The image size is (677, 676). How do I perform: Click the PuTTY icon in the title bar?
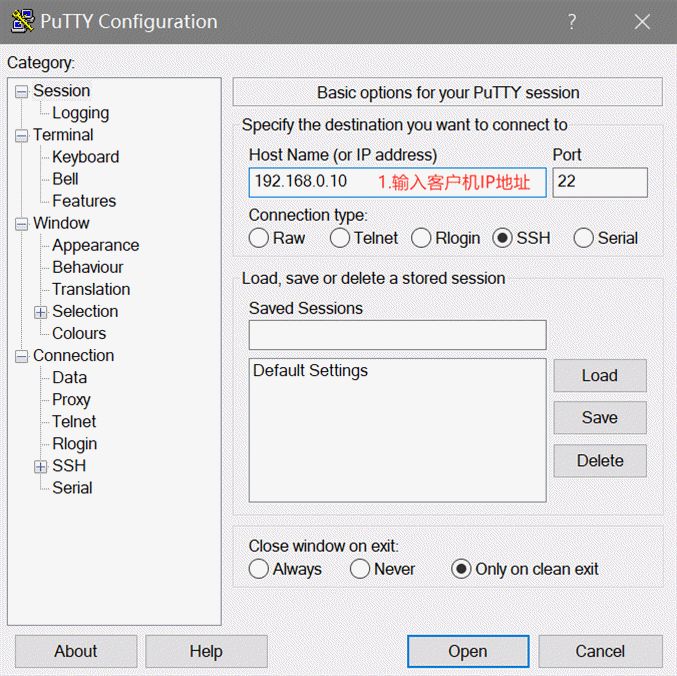pos(23,21)
